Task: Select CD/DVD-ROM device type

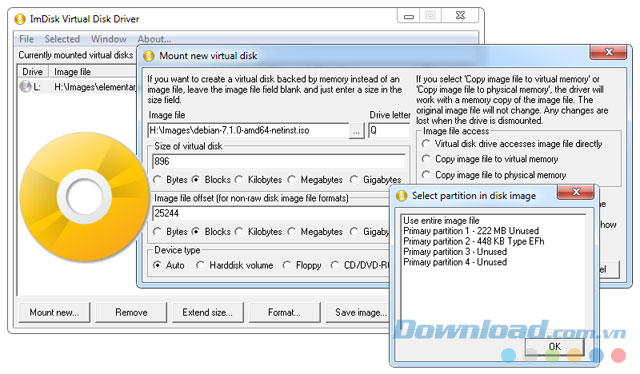Action: pyautogui.click(x=360, y=265)
